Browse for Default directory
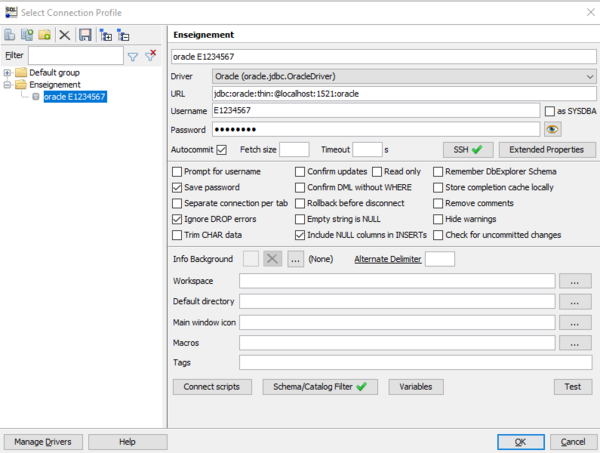The height and width of the screenshot is (453, 600). point(575,301)
